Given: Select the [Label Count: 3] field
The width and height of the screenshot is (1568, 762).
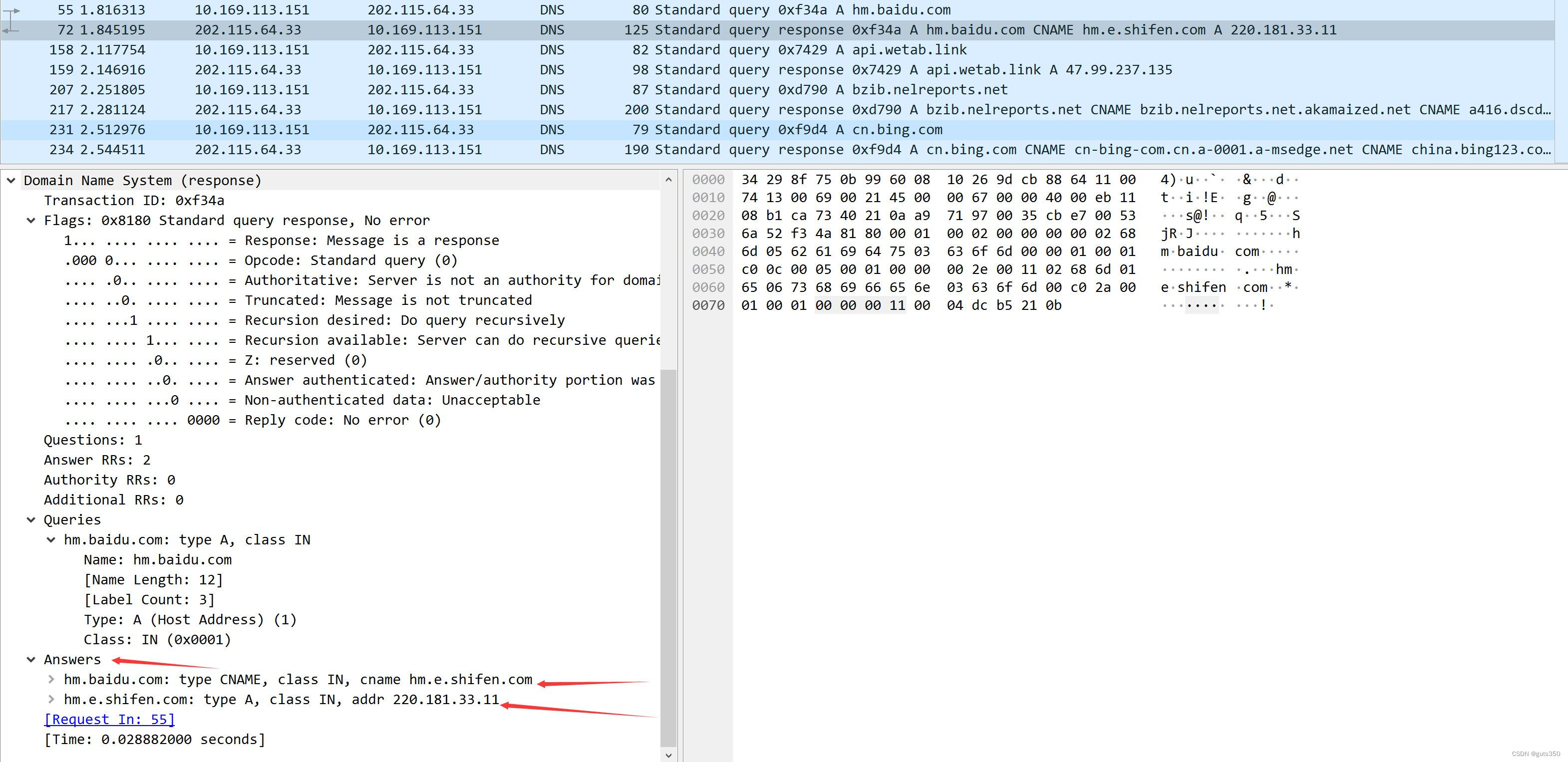Looking at the screenshot, I should pos(149,600).
